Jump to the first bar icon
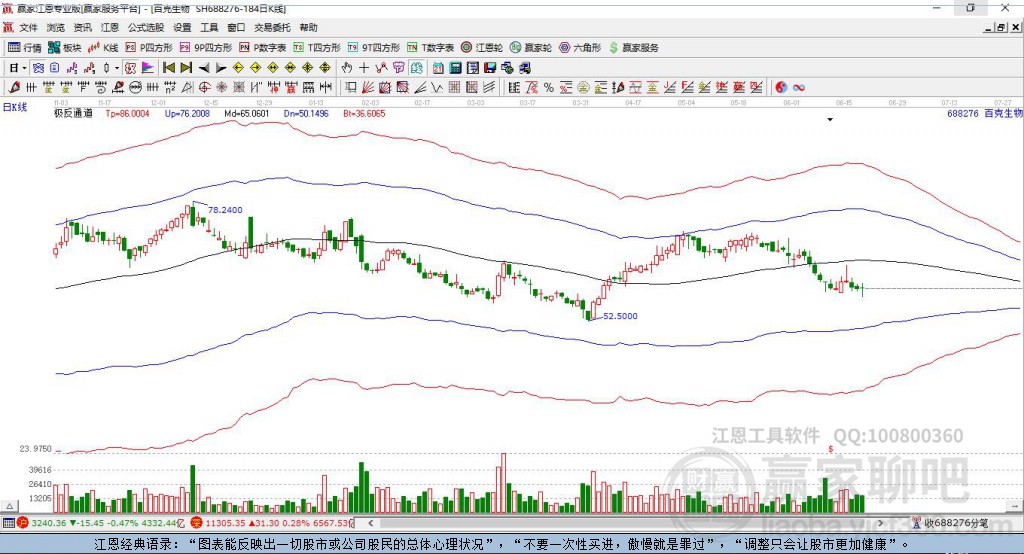The height and width of the screenshot is (554, 1024). (x=168, y=68)
